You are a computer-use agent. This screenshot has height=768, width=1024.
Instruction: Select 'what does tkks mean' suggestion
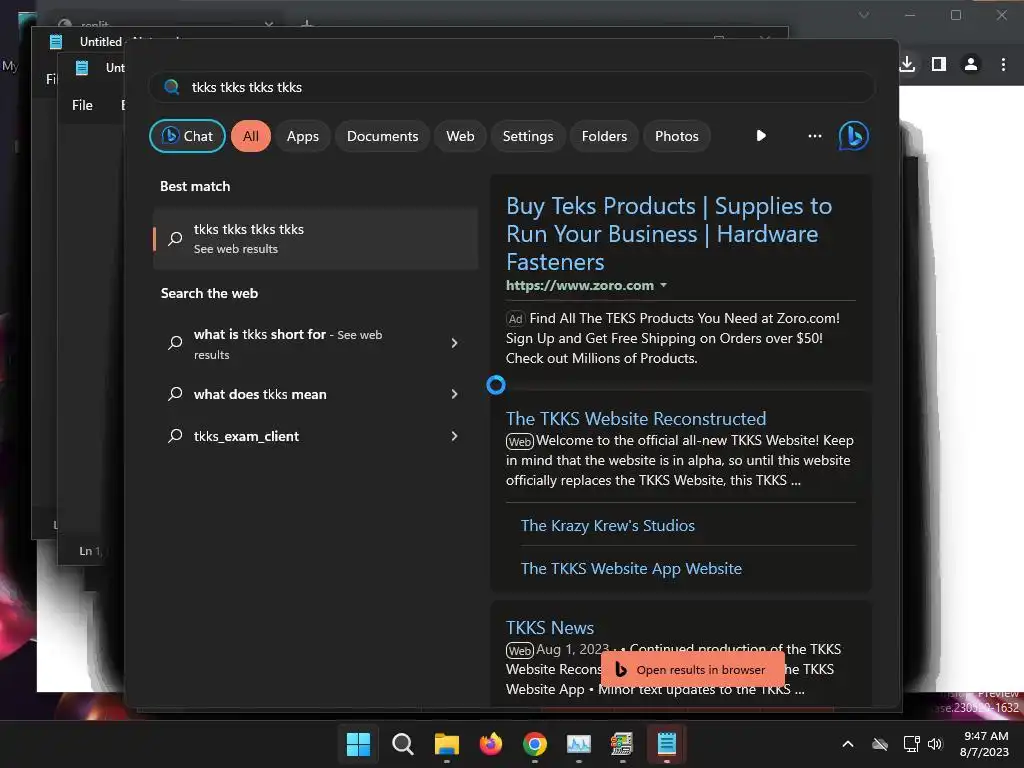tap(260, 394)
